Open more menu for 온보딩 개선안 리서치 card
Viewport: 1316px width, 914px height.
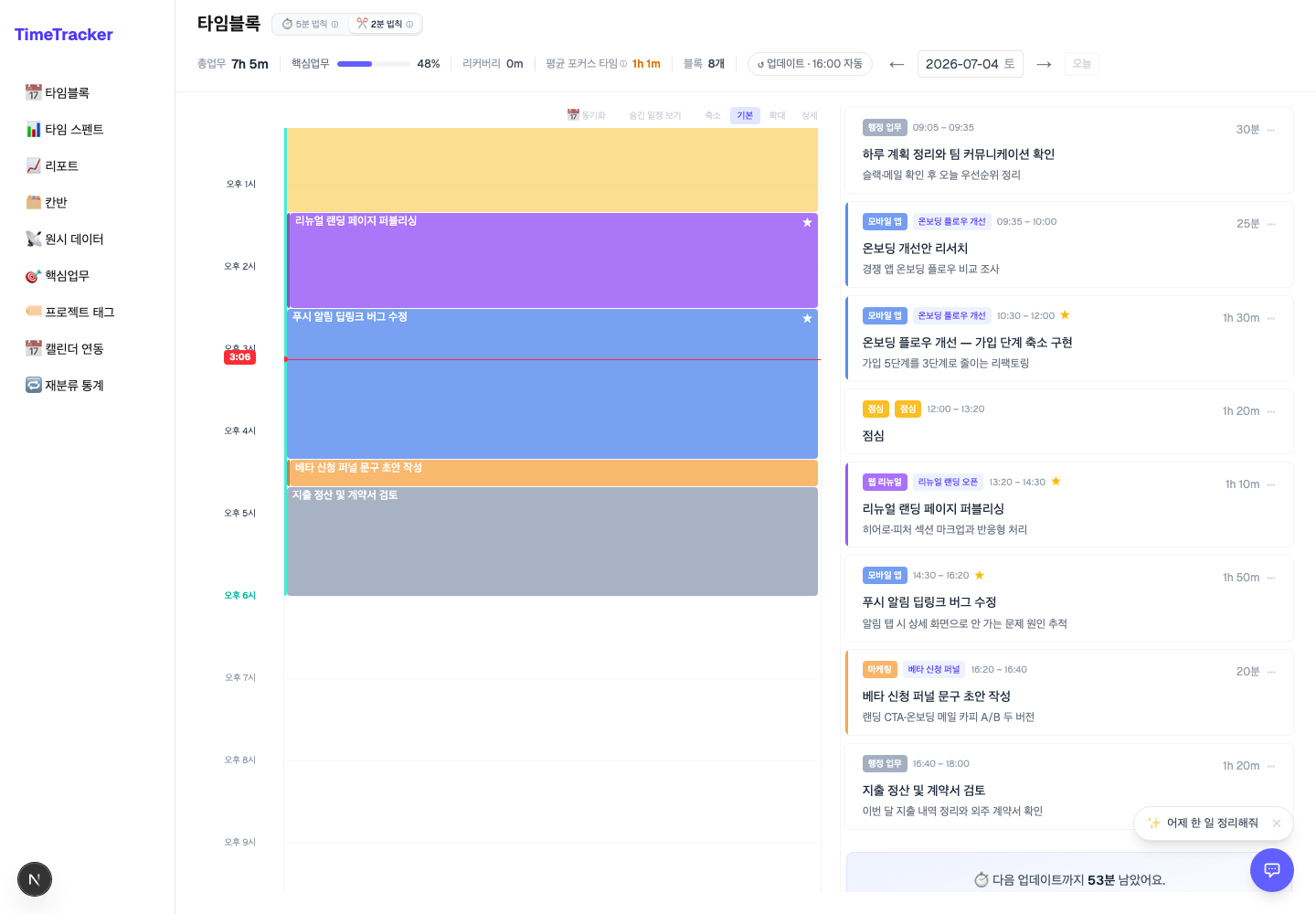click(1271, 224)
